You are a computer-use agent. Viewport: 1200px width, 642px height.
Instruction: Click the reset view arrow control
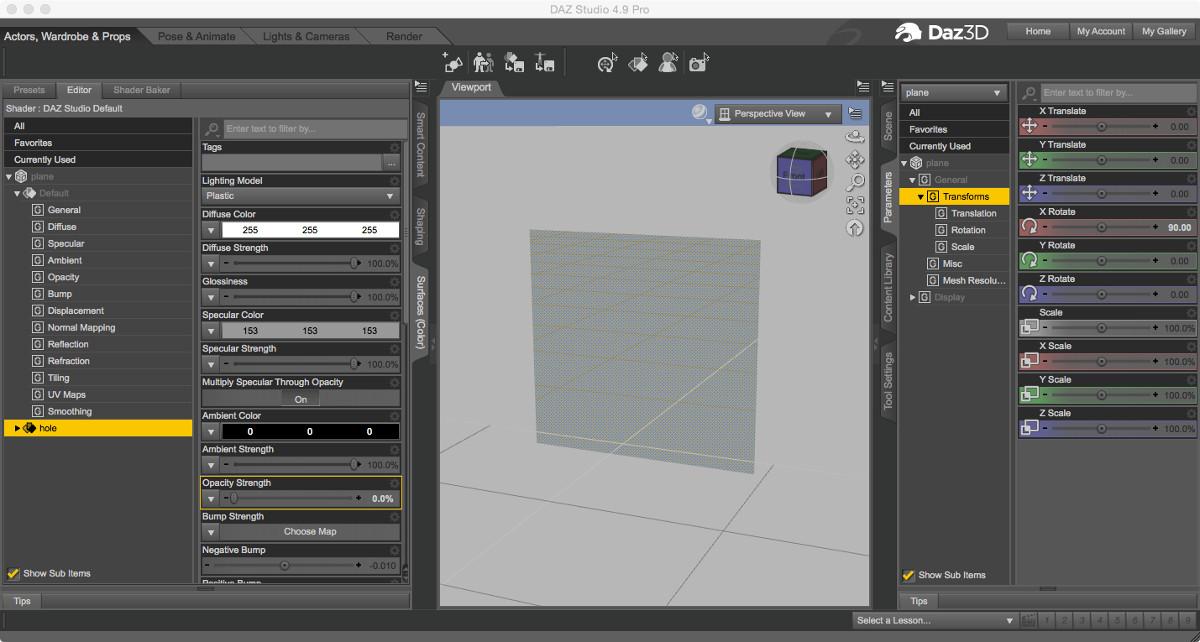[855, 228]
